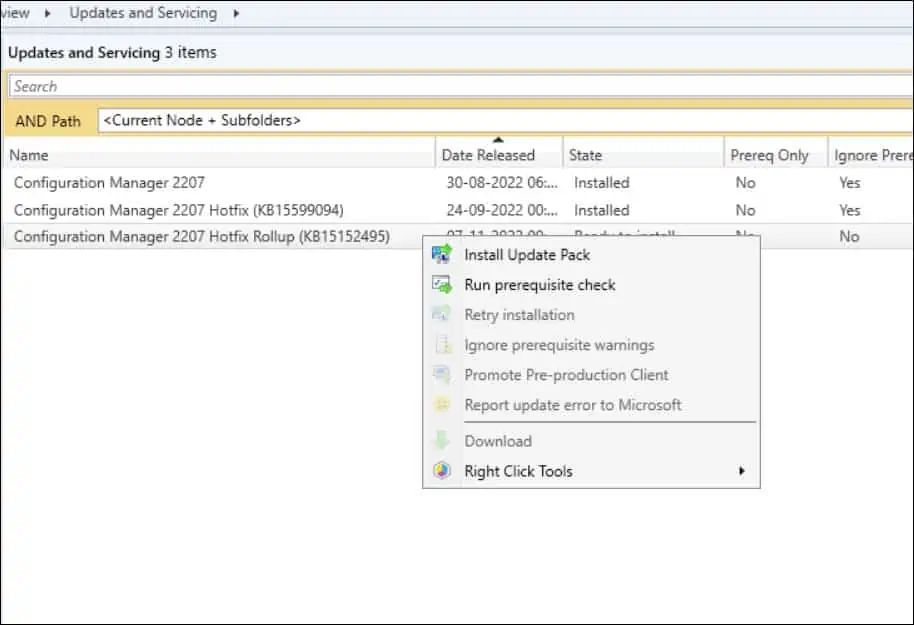Screen dimensions: 914x625
Task: Click the Report update error smiley icon
Action: [x=441, y=404]
